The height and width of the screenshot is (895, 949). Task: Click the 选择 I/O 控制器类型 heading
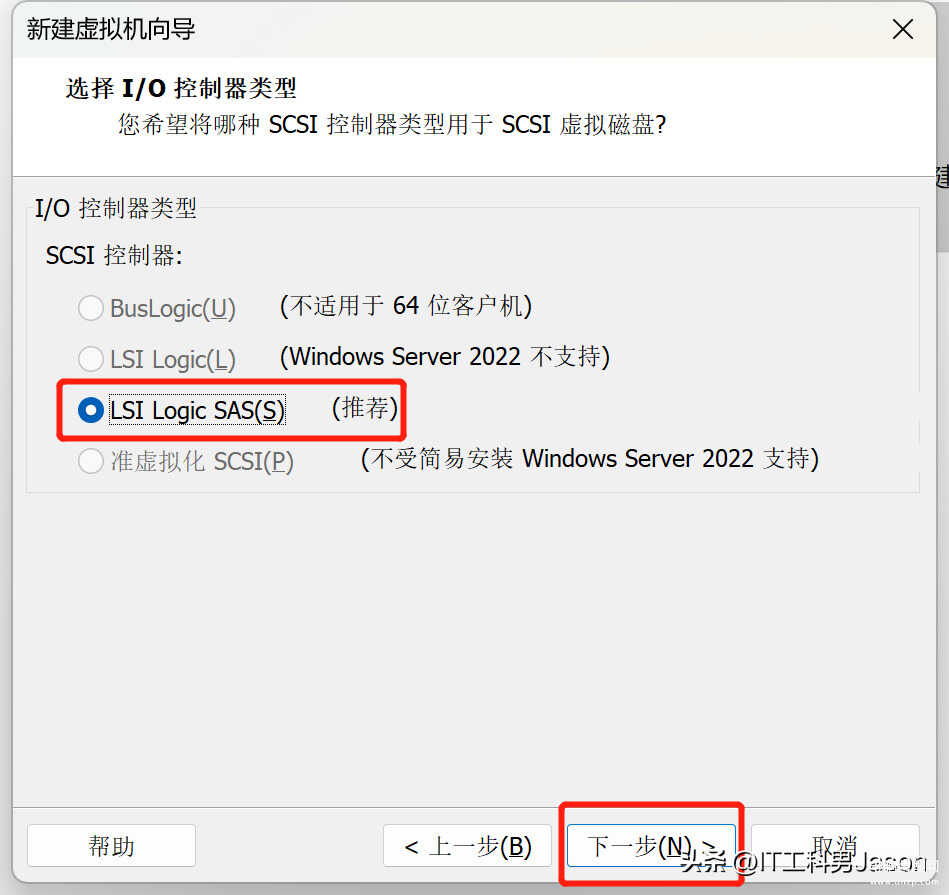(181, 88)
